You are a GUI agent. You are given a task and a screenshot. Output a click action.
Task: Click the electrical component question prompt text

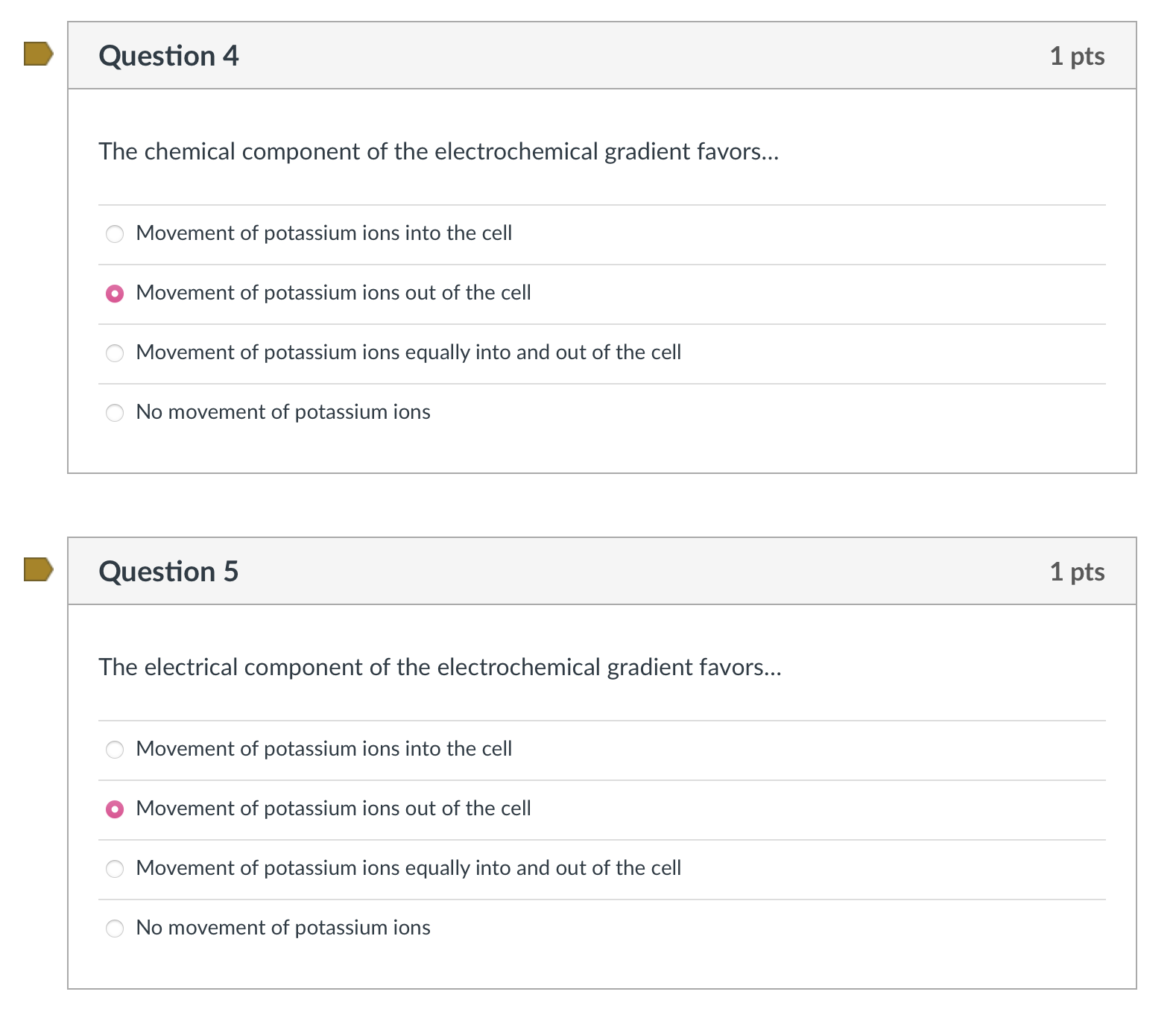pos(440,668)
